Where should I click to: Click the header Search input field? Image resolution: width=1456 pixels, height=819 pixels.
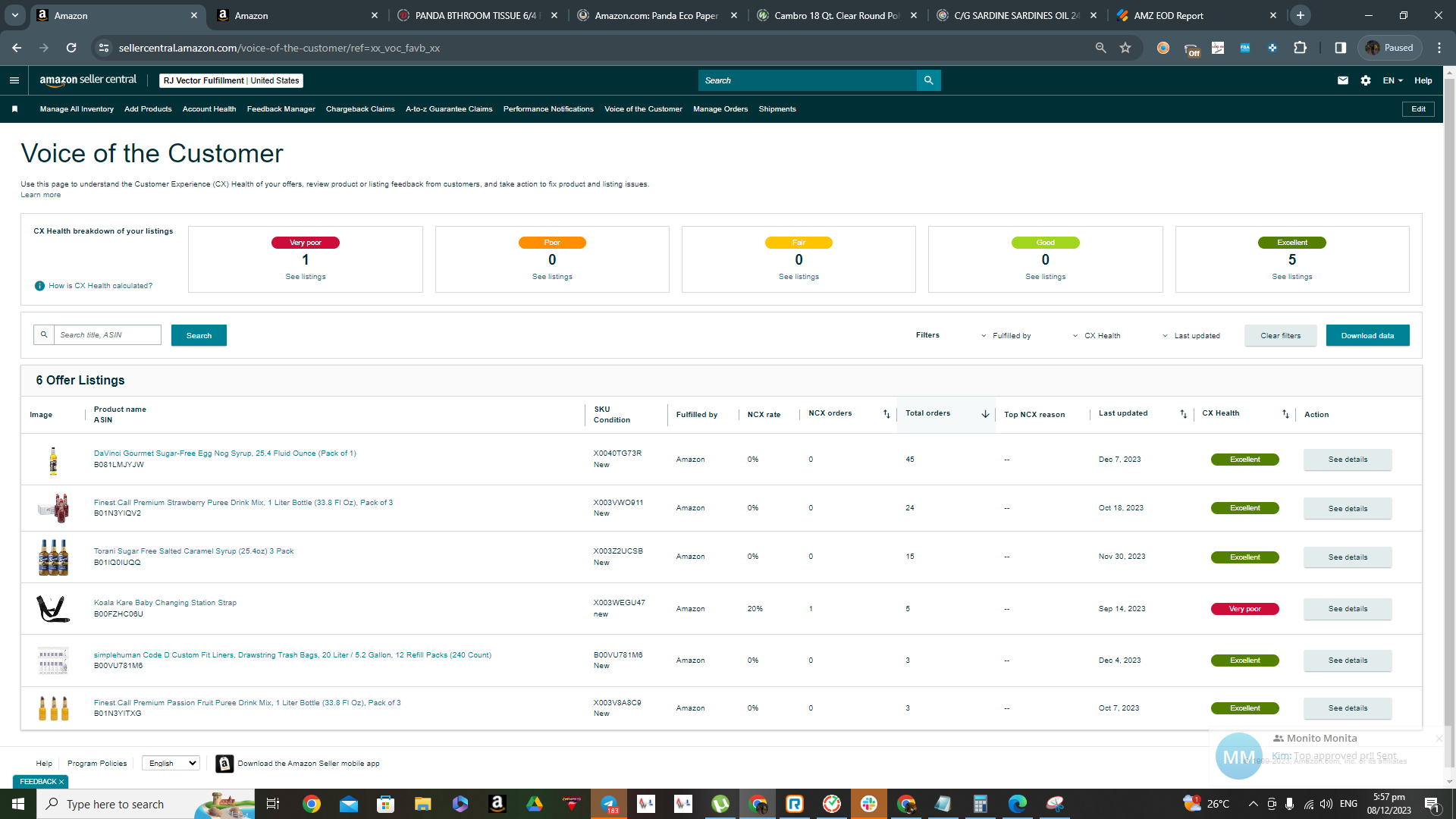tap(808, 80)
